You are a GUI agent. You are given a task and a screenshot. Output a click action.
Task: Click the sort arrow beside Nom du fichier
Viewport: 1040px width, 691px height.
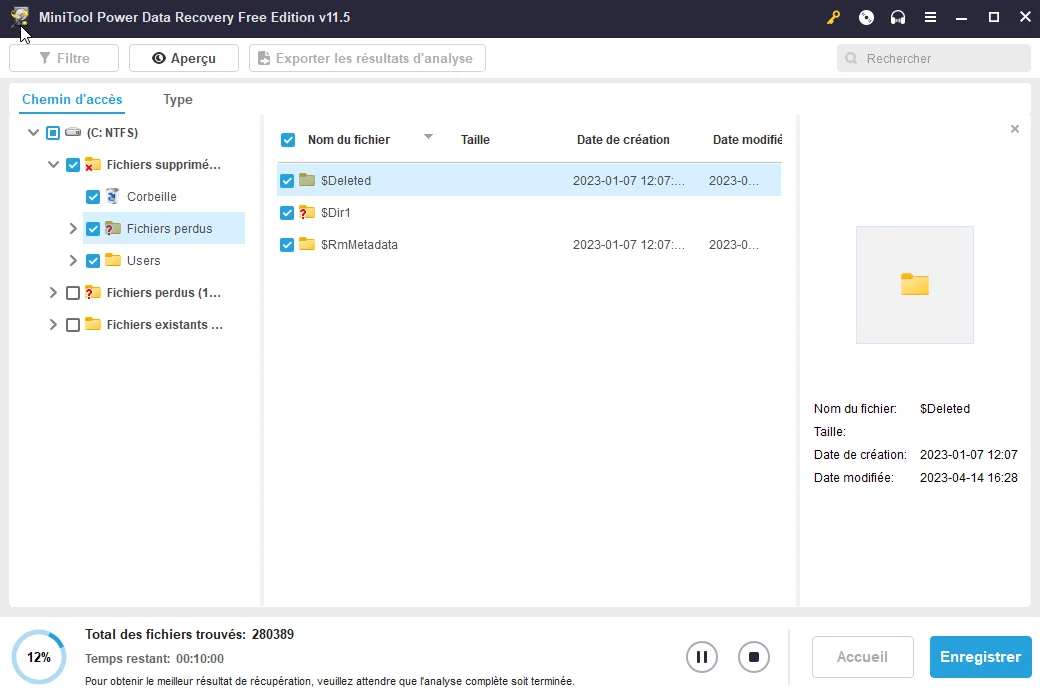coord(428,137)
